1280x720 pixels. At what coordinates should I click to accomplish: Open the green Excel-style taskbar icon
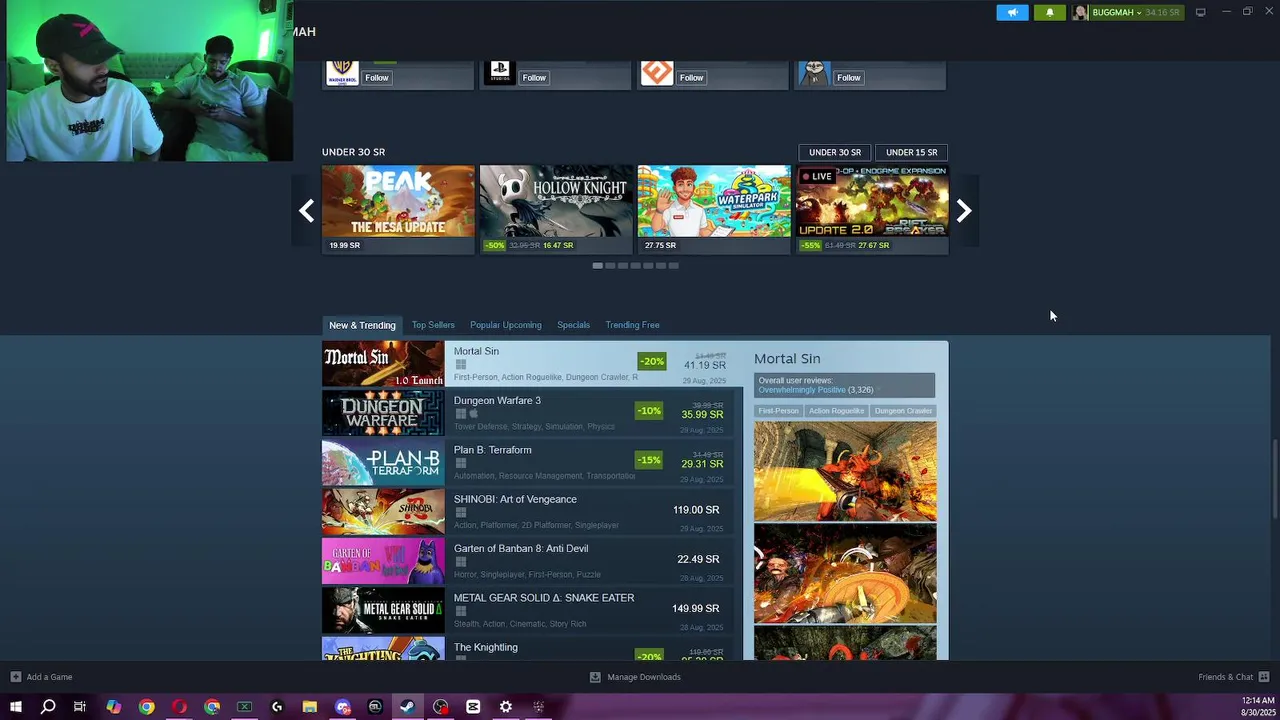244,707
